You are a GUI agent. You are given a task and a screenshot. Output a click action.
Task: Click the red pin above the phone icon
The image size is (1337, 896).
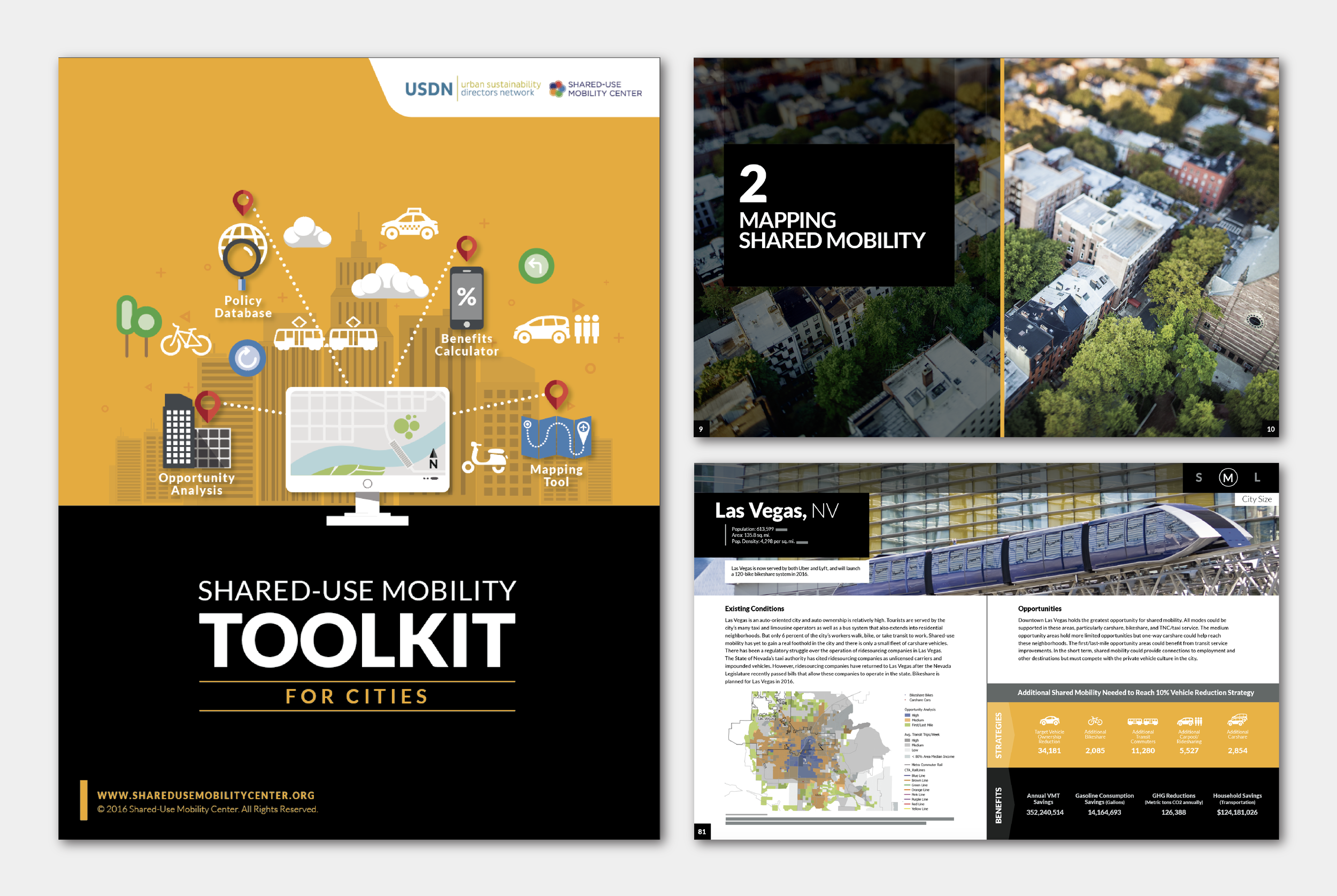coord(466,248)
